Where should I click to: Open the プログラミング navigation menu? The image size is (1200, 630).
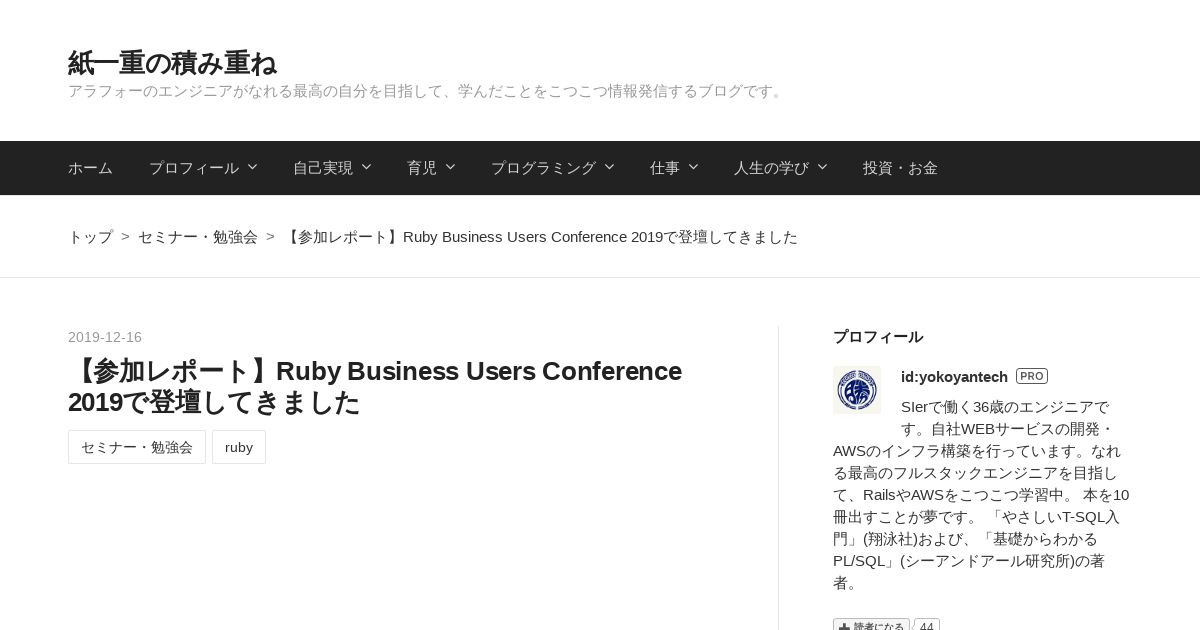(543, 168)
